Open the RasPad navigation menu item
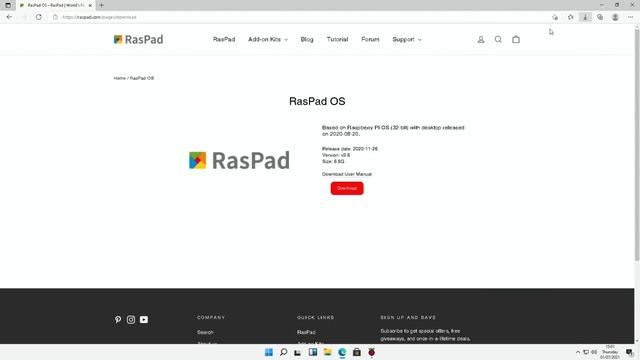Viewport: 640px width, 360px height. (224, 40)
